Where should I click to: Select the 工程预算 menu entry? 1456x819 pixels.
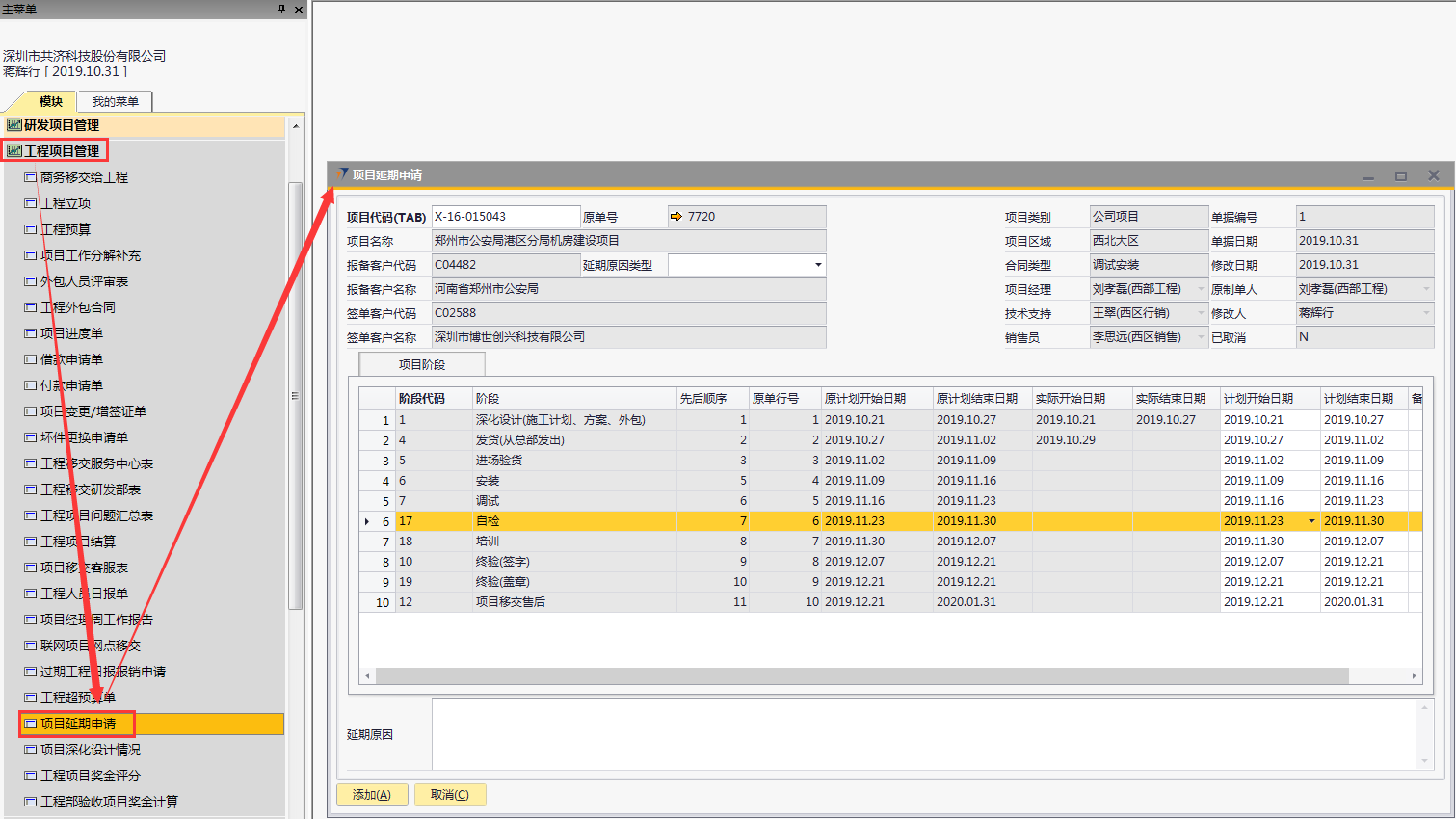pyautogui.click(x=66, y=229)
